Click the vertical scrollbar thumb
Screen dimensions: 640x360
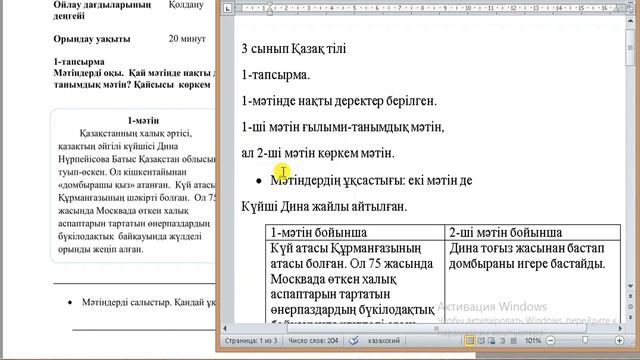pyautogui.click(x=631, y=46)
